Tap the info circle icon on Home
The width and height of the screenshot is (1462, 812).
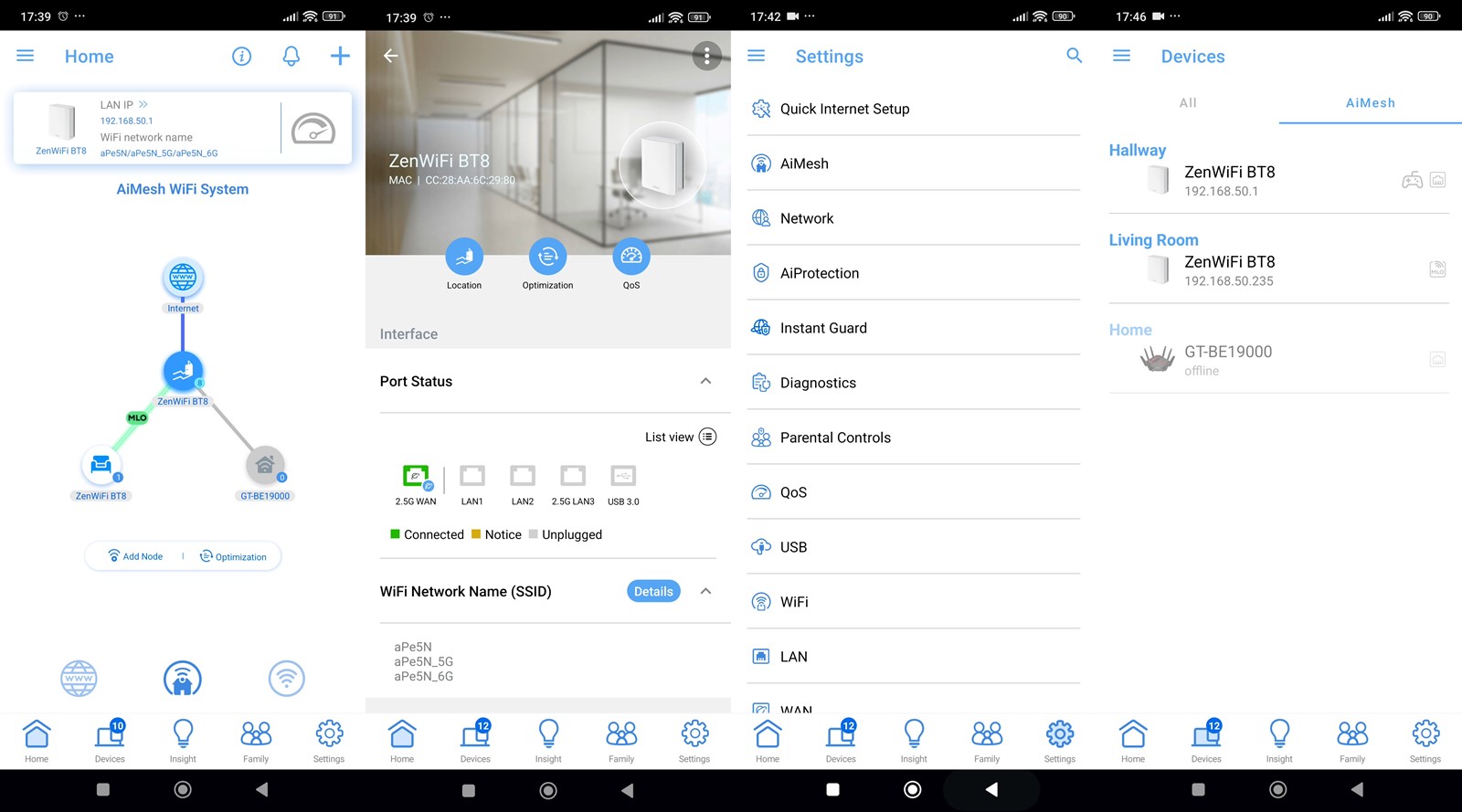(241, 57)
